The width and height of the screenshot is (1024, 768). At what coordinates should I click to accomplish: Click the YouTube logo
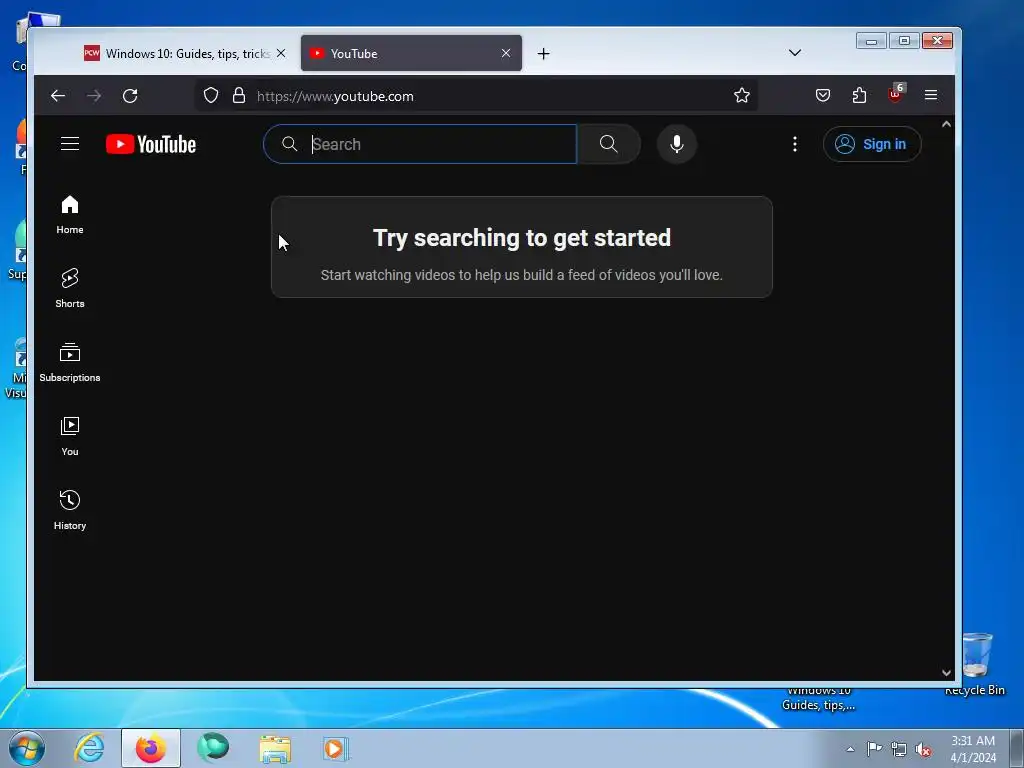pos(151,144)
